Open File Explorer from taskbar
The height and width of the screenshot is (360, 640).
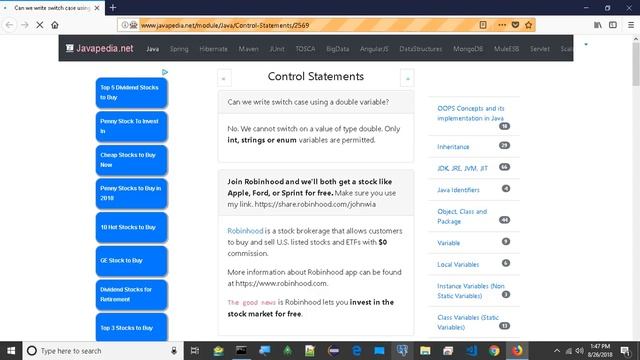425,351
